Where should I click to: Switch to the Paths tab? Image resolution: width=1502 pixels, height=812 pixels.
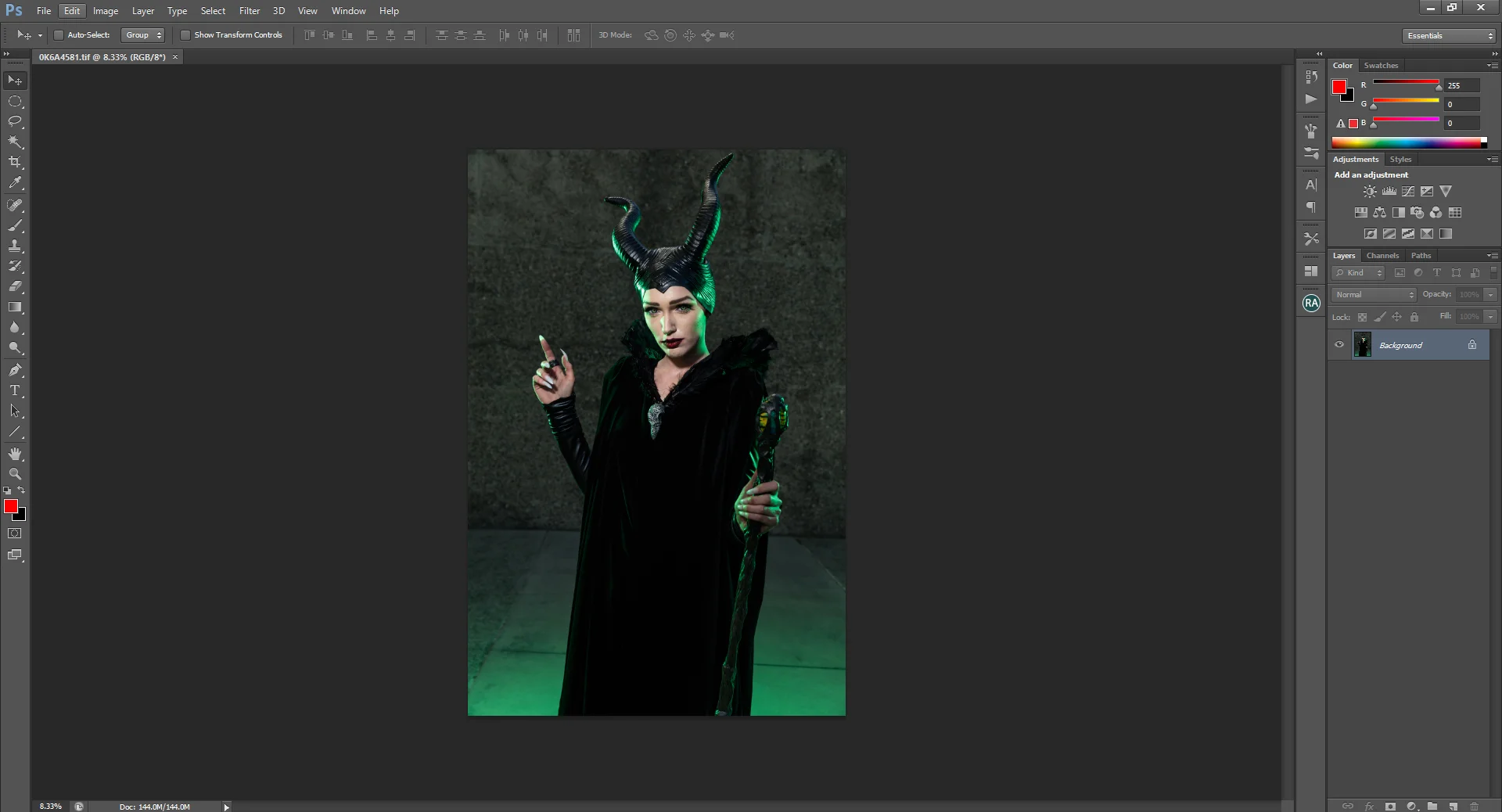[x=1421, y=256]
